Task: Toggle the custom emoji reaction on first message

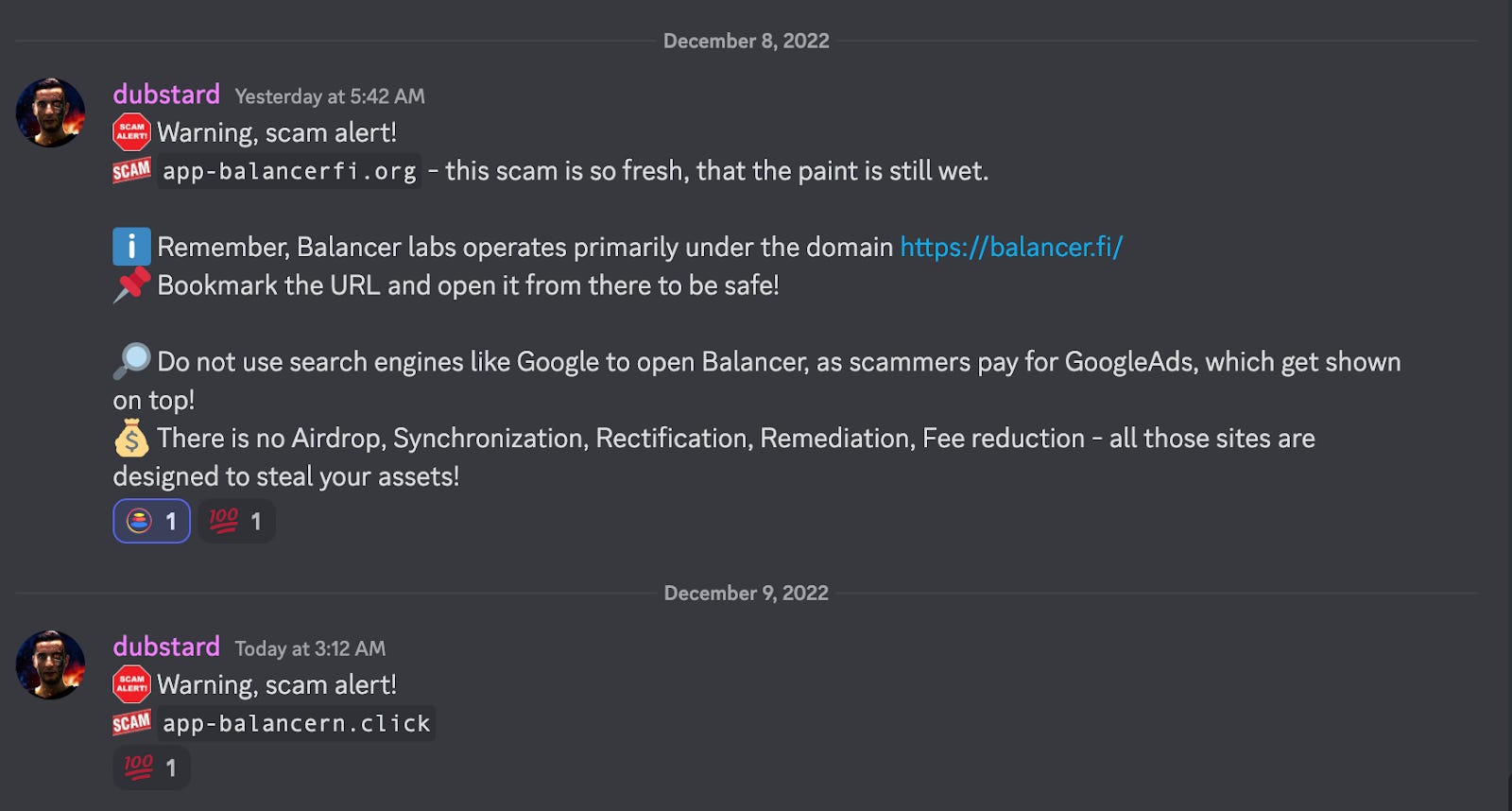Action: [150, 521]
